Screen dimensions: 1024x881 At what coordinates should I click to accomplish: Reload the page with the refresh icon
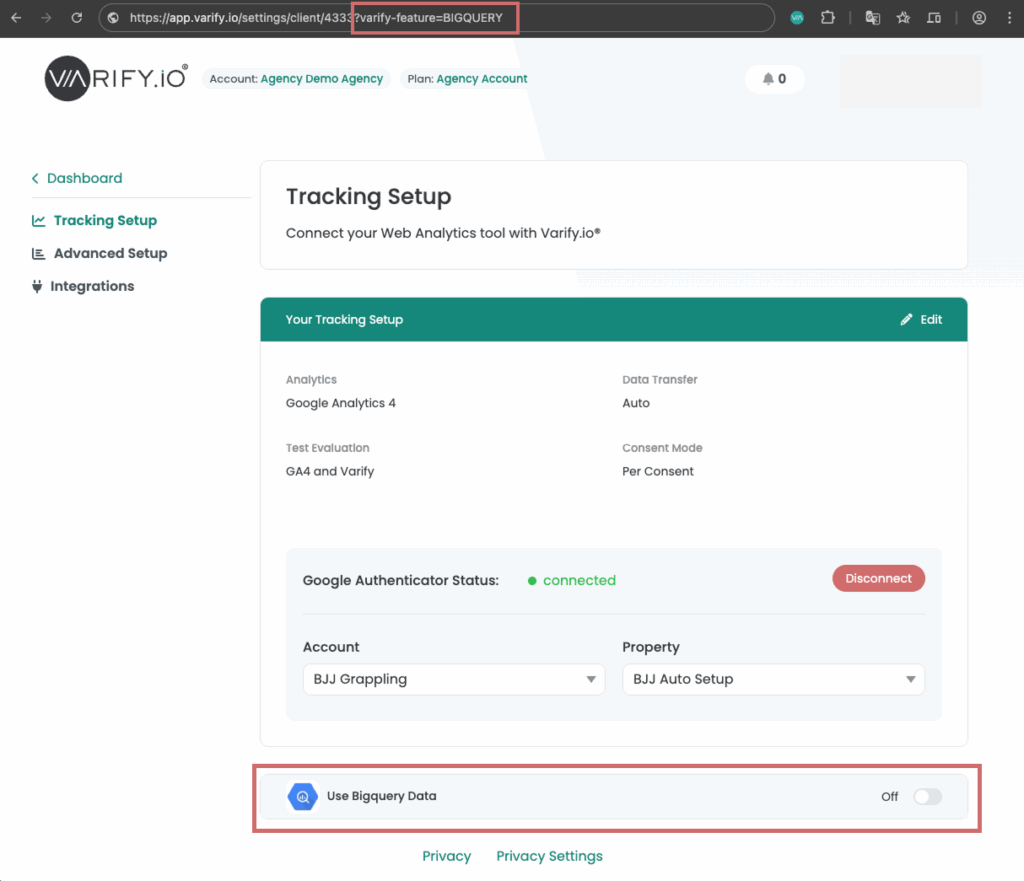(76, 18)
